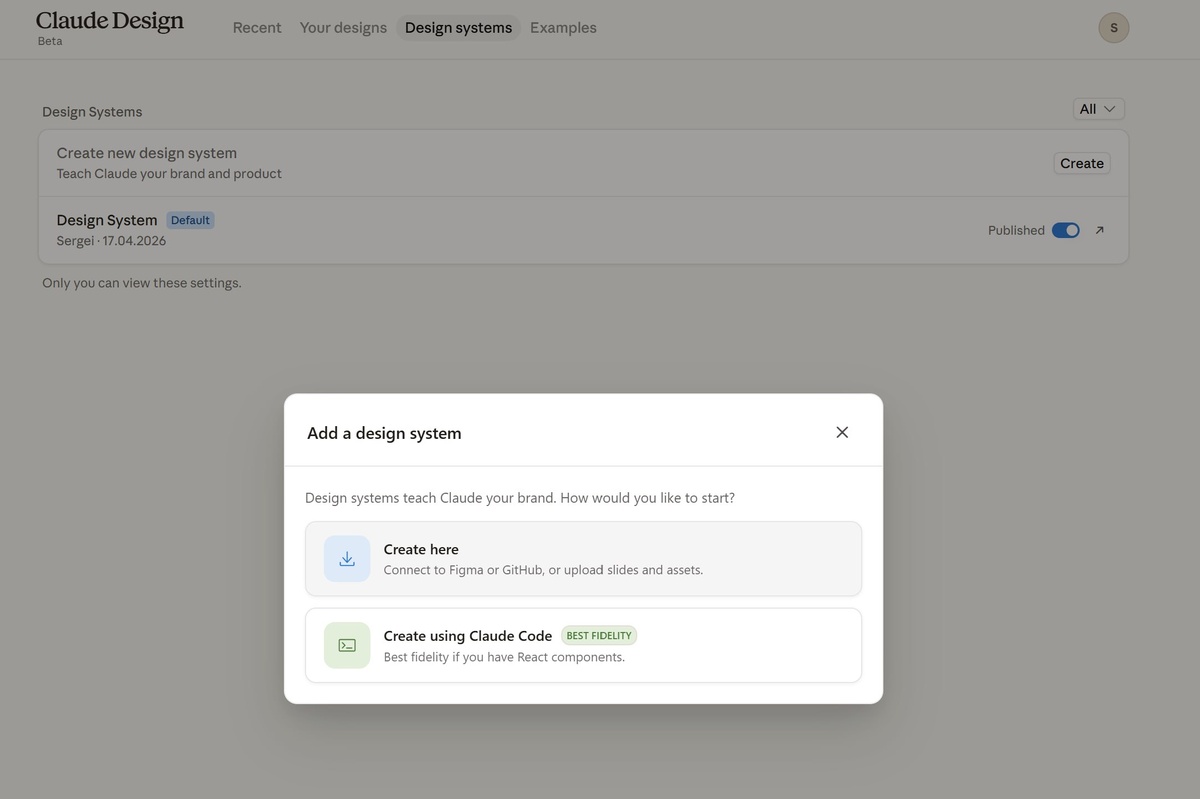Click the Beta label under the logo

[x=50, y=41]
